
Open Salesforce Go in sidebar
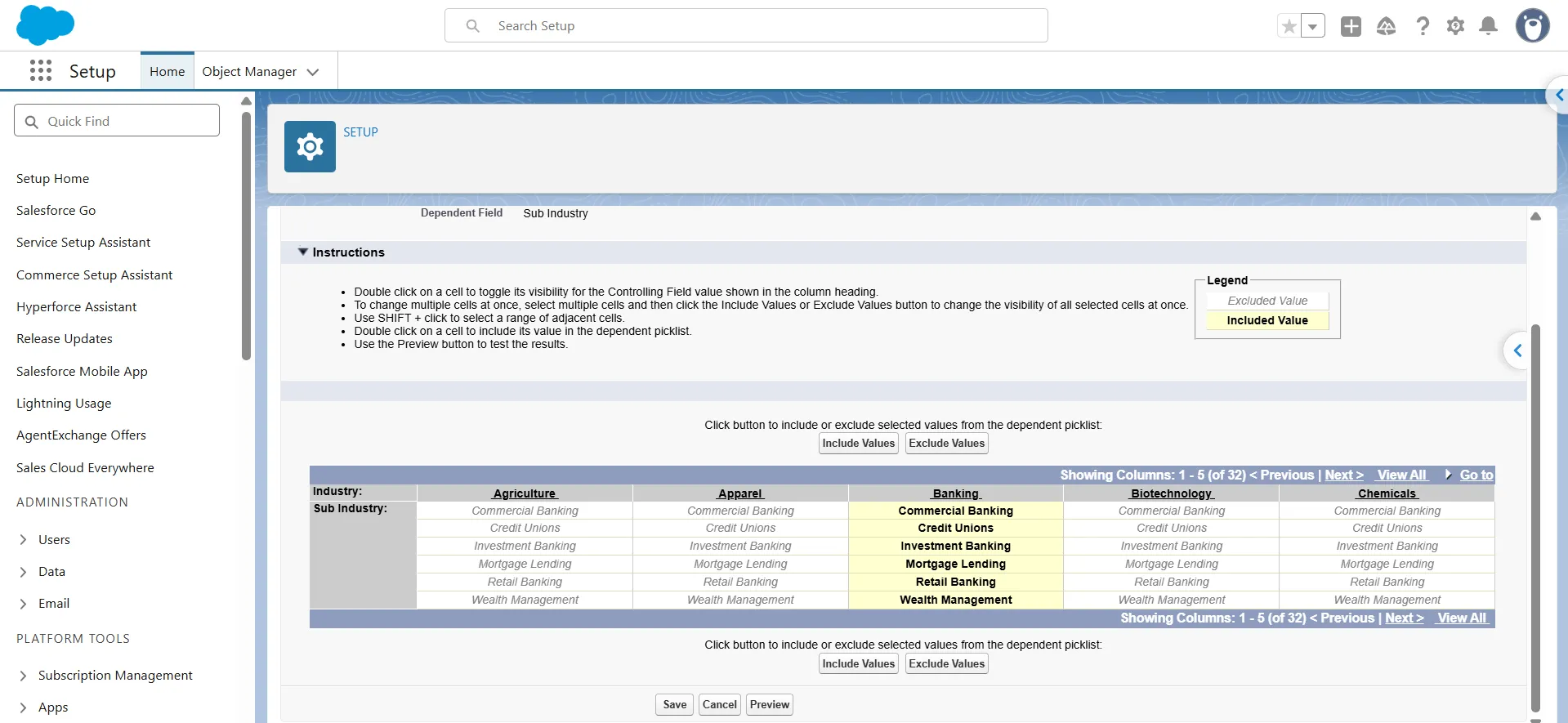[x=56, y=211]
